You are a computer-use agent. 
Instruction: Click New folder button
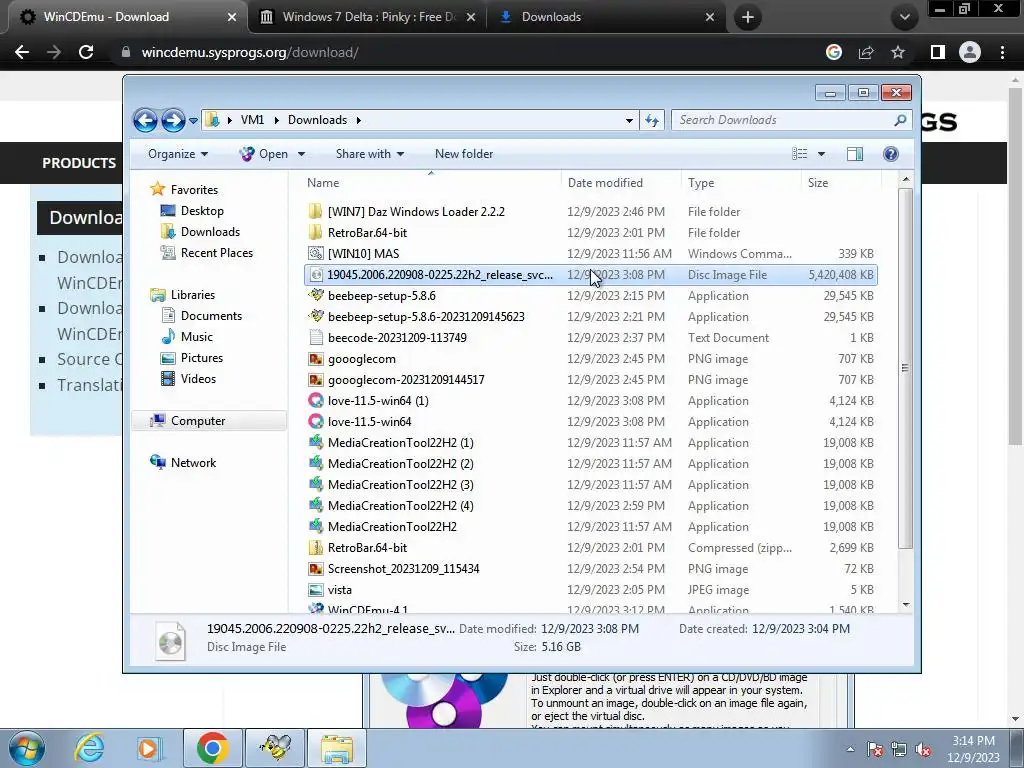click(464, 154)
